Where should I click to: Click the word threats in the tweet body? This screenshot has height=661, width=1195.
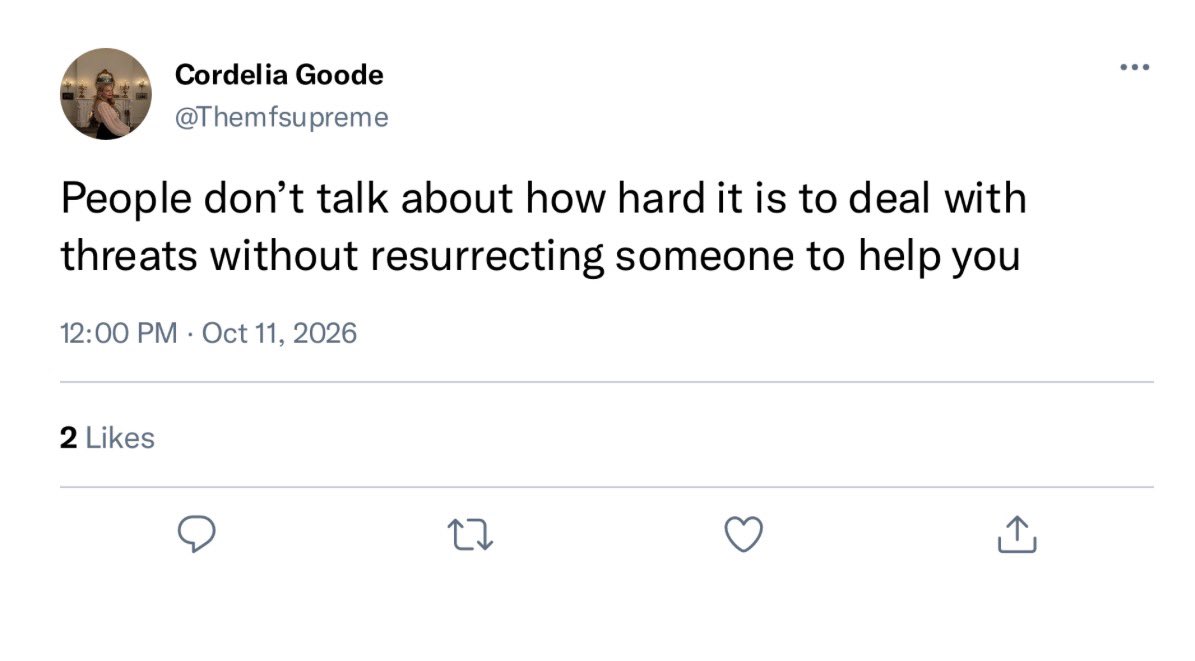coord(130,255)
